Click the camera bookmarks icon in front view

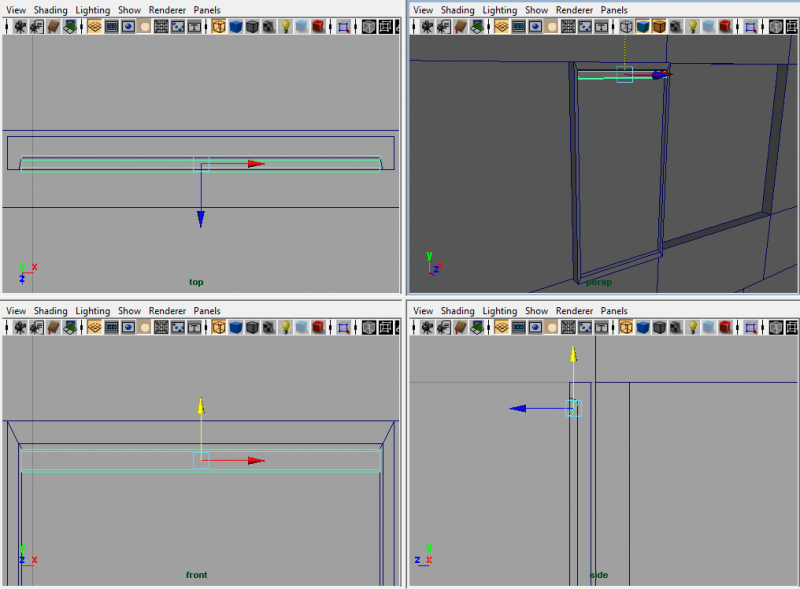pos(52,328)
